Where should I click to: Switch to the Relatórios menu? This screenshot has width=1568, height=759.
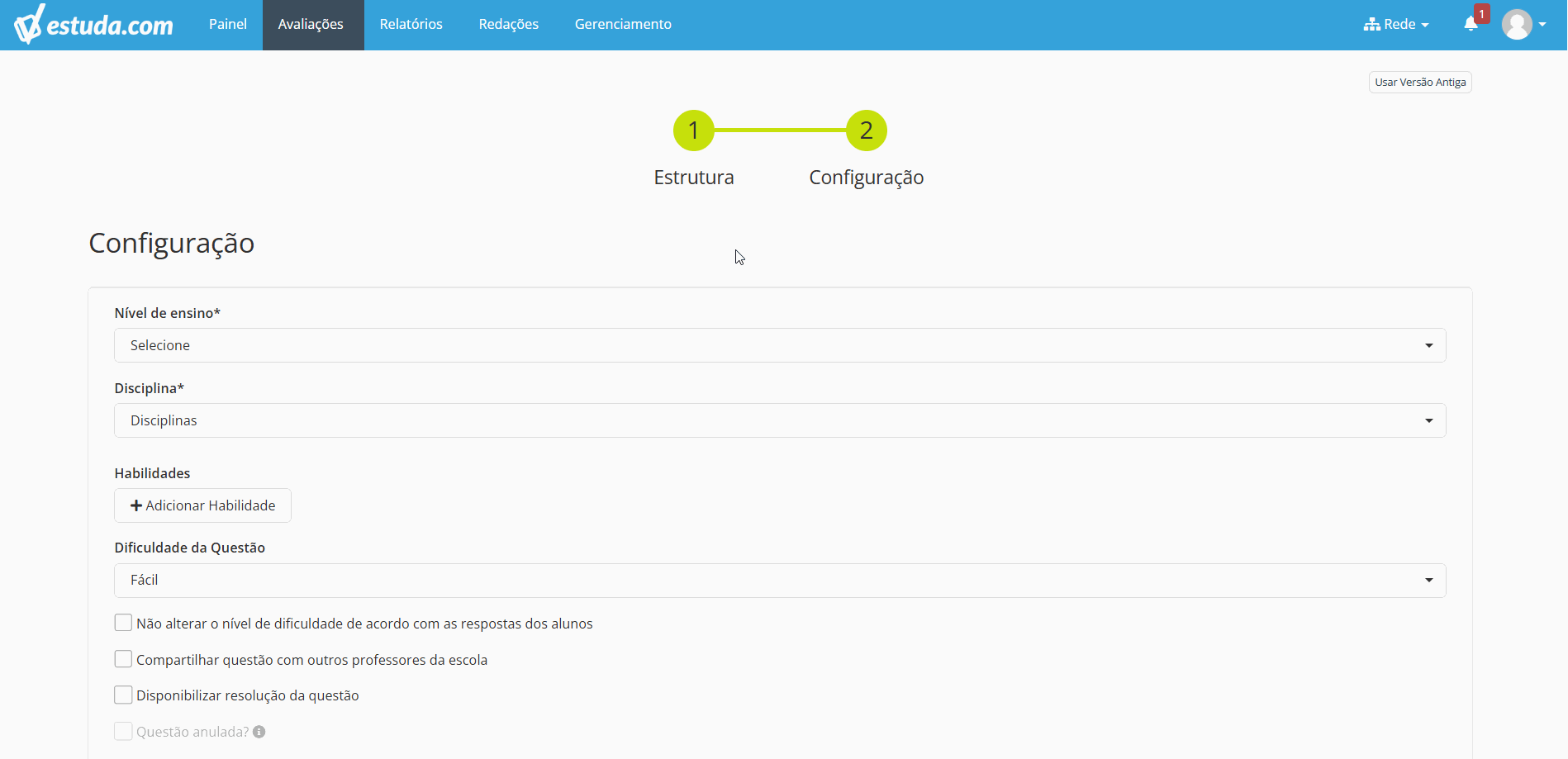point(411,25)
